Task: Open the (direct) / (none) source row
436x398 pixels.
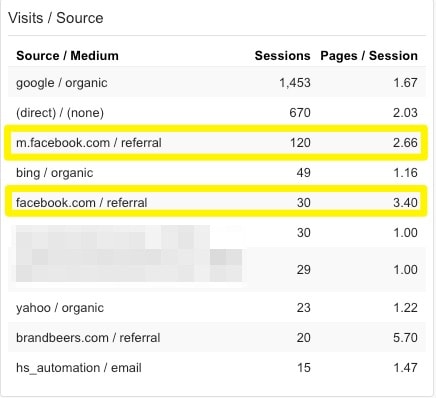Action: point(217,113)
